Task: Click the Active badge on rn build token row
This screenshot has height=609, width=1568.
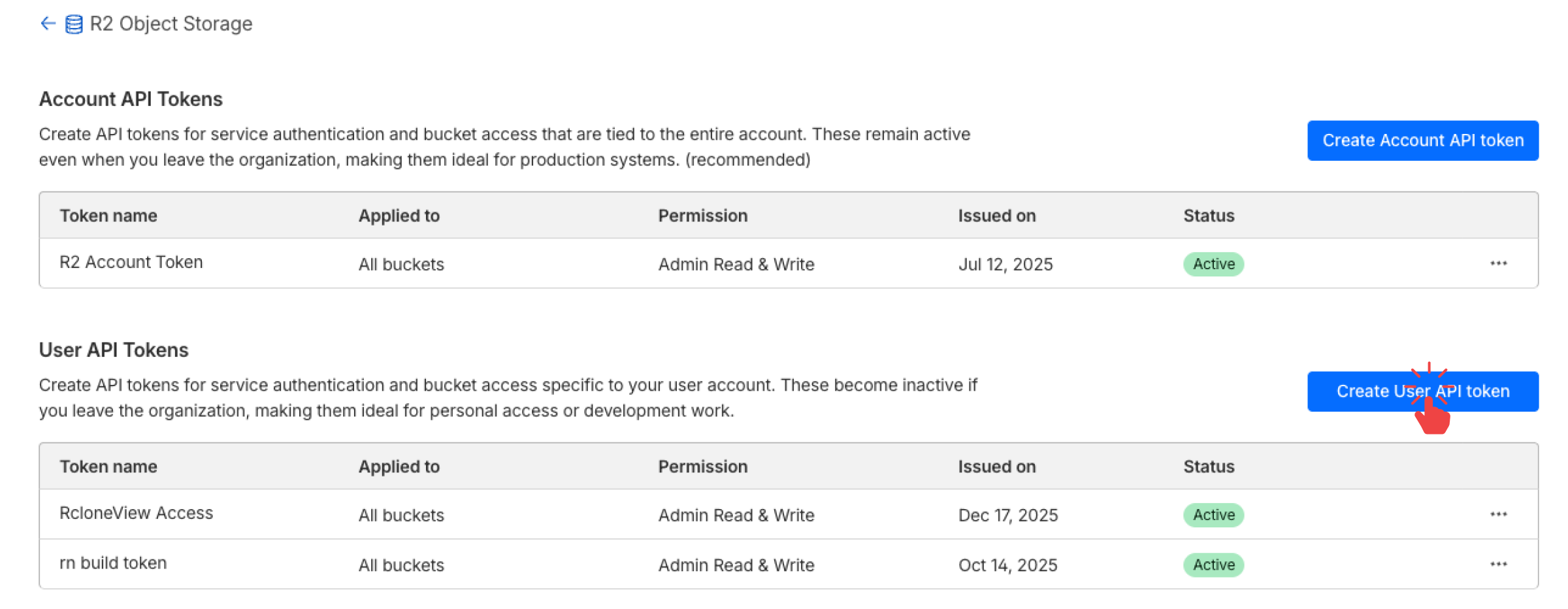Action: pyautogui.click(x=1213, y=564)
